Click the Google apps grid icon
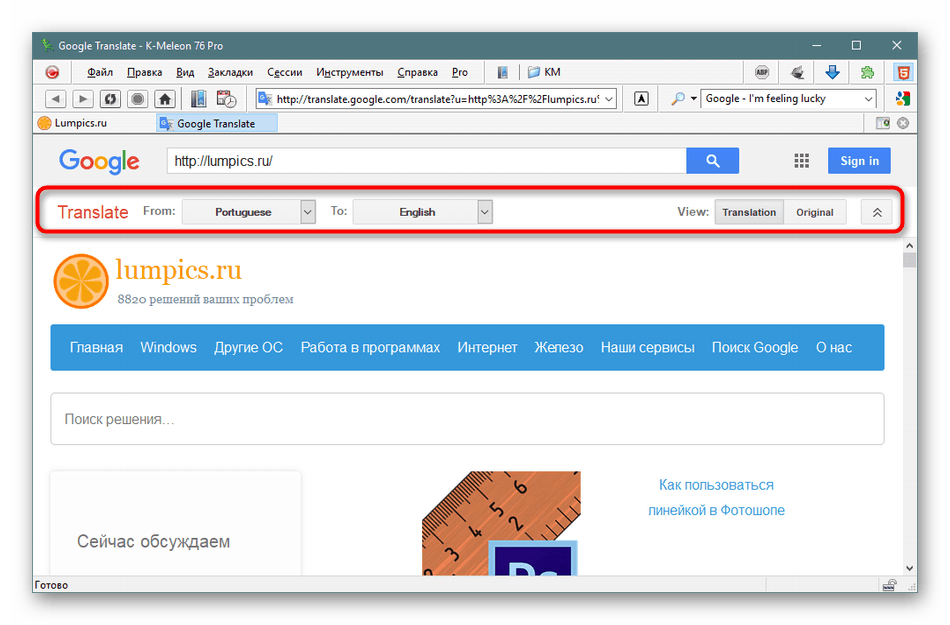This screenshot has width=950, height=625. (802, 160)
